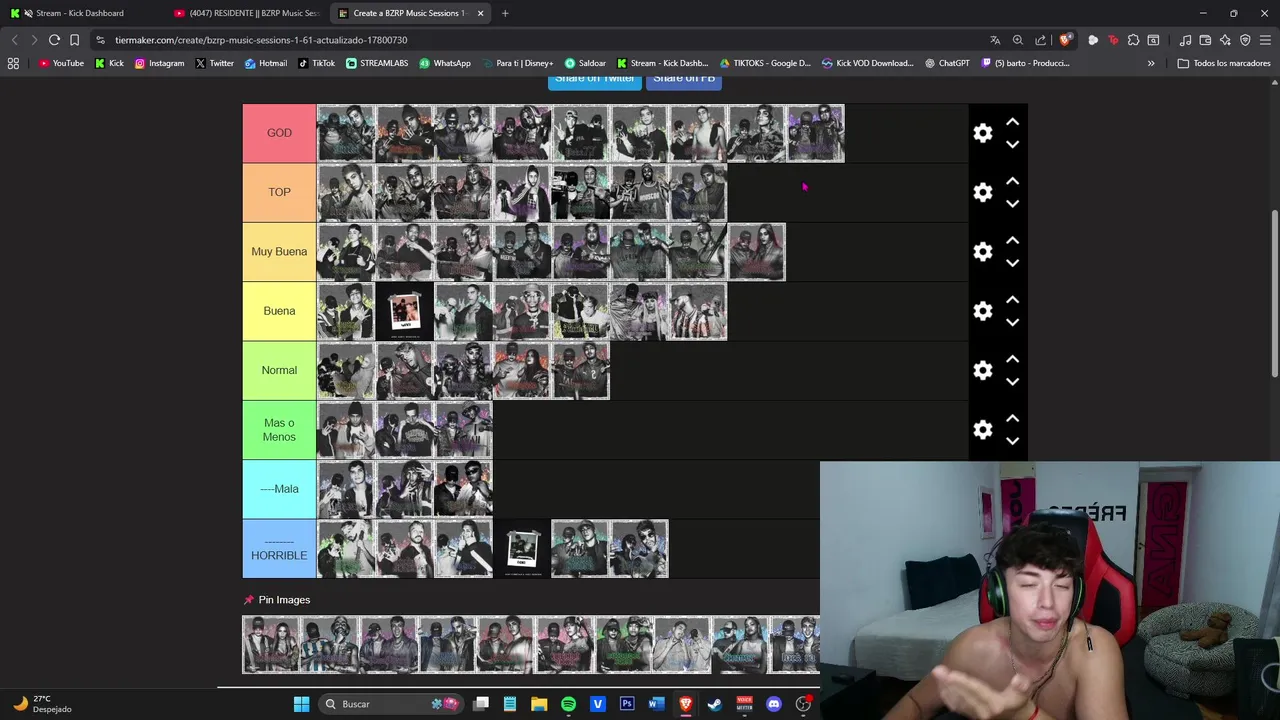Open the extensions puzzle icon
Viewport: 1280px width, 720px height.
pos(1133,40)
